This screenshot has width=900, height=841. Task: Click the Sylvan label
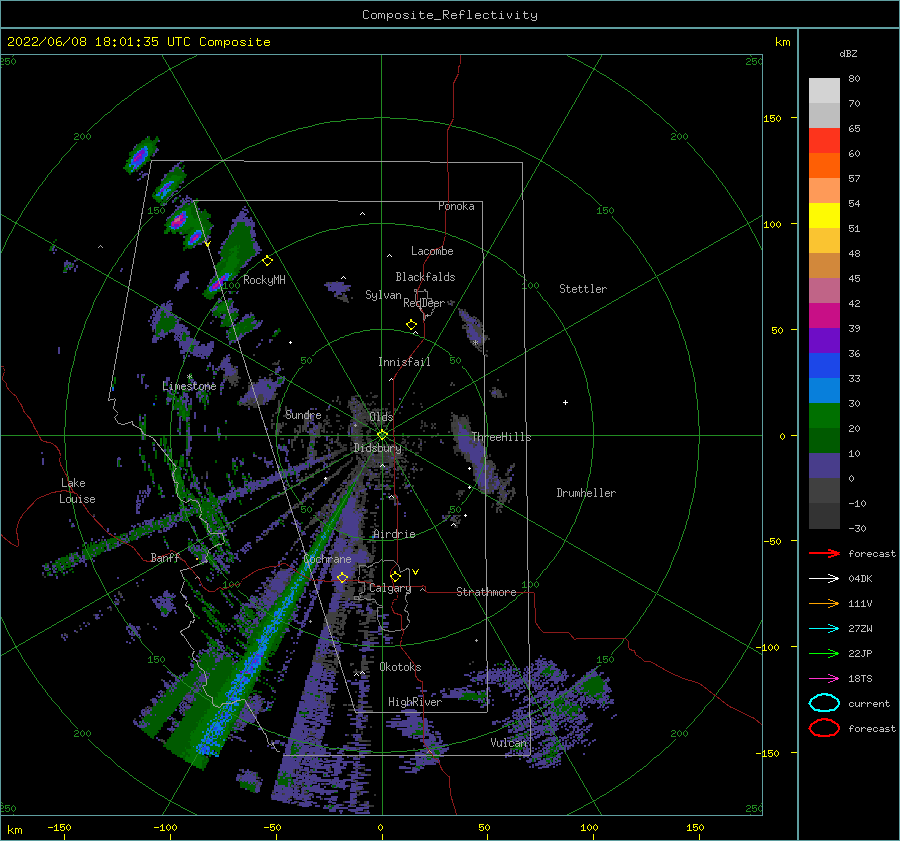click(x=383, y=295)
